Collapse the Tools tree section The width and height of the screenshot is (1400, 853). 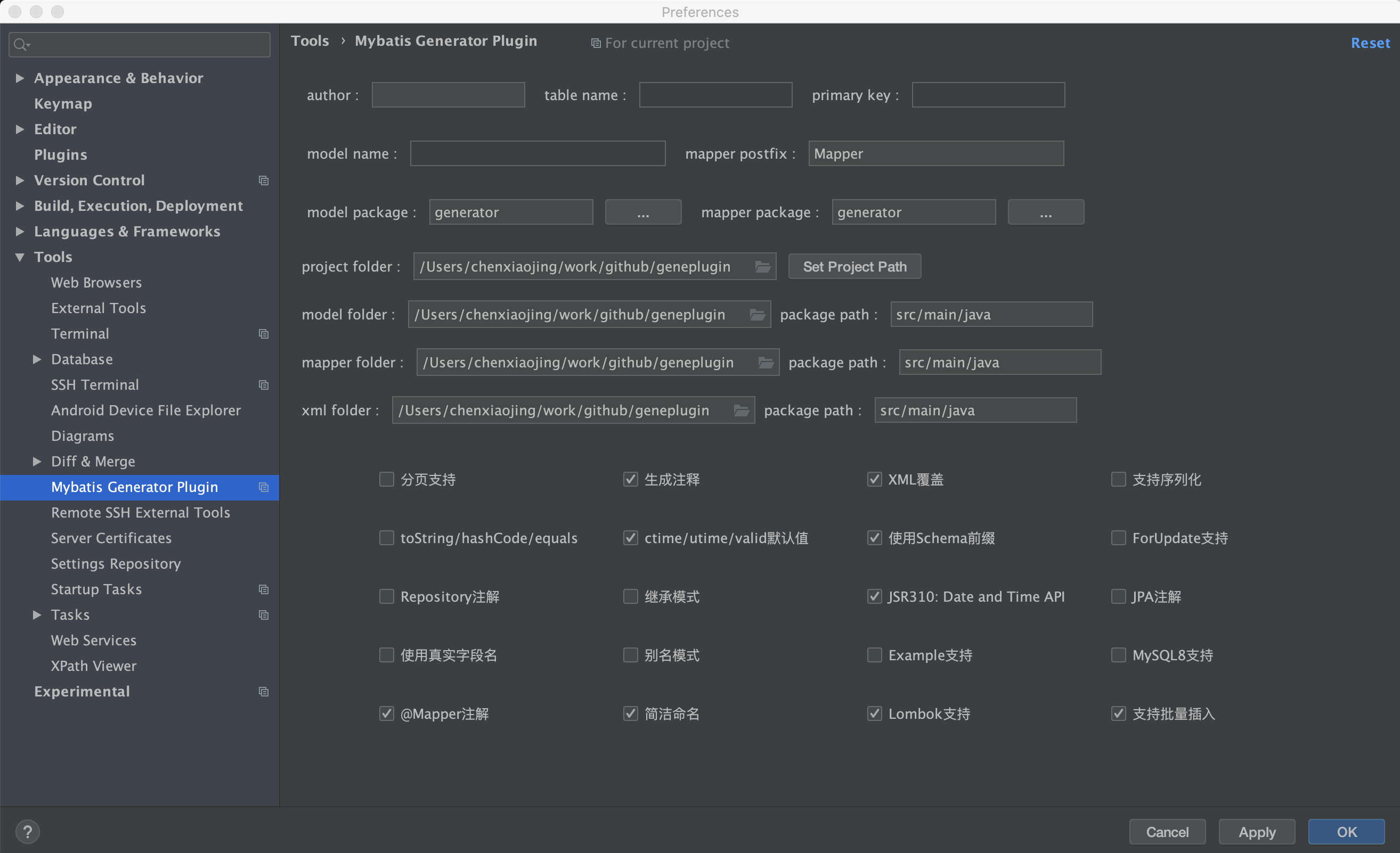tap(20, 257)
